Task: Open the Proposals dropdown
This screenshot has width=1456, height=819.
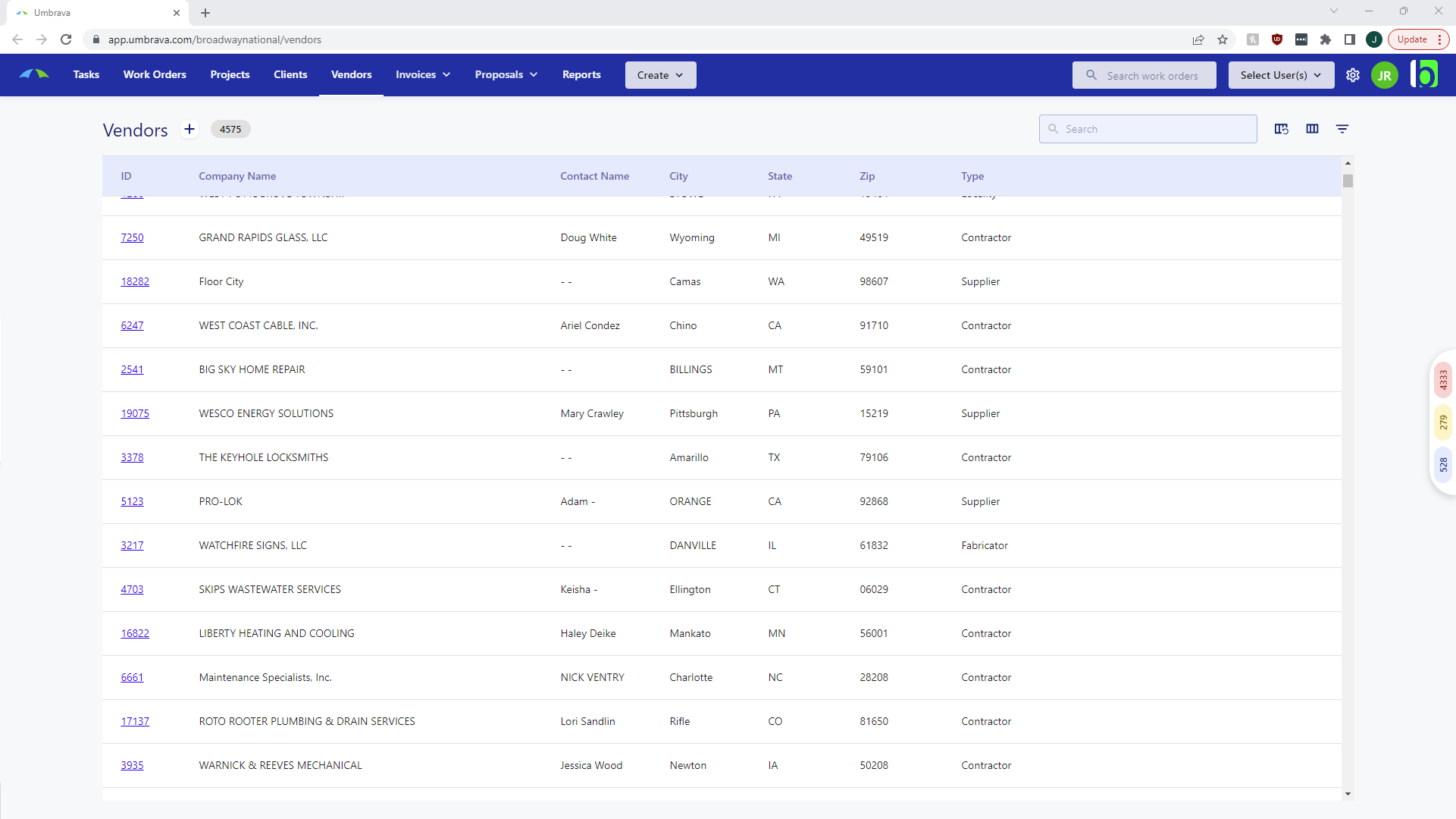Action: pyautogui.click(x=506, y=74)
